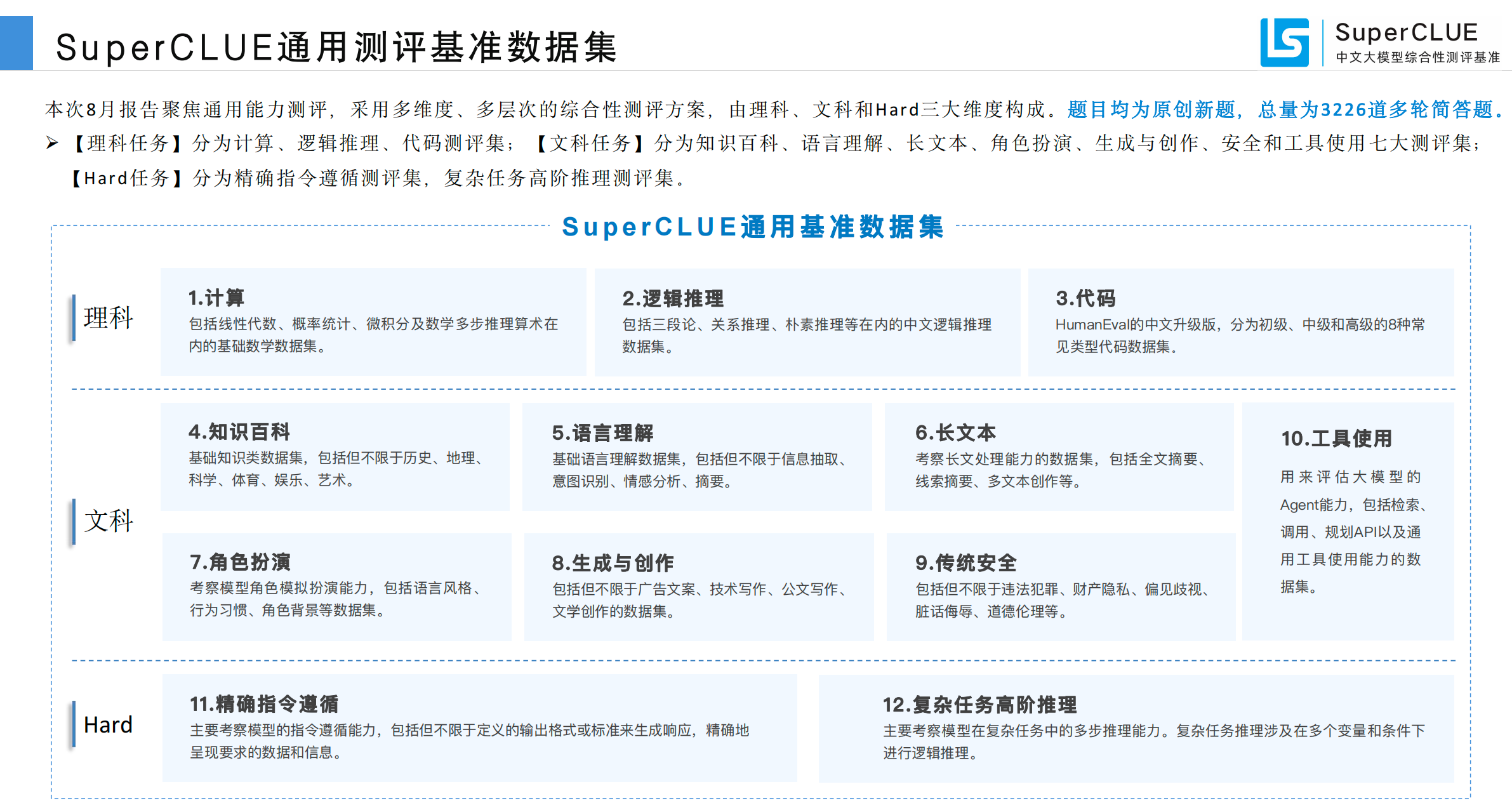Screen dimensions: 1512x810
Task: Click the blue square beside the slide title
Action: (16, 43)
